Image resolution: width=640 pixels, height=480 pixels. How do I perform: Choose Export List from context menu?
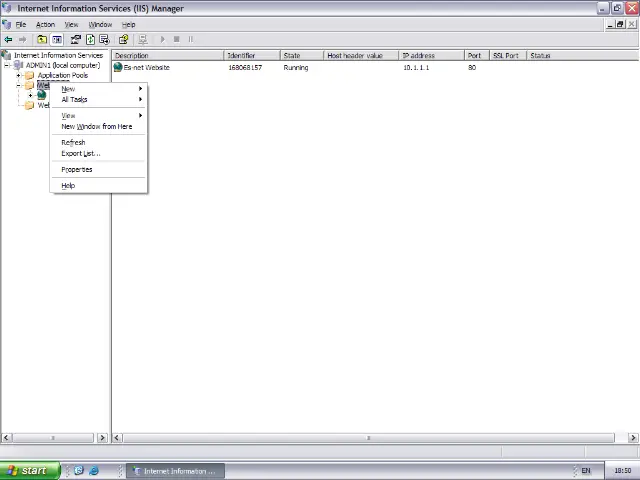pyautogui.click(x=98, y=153)
